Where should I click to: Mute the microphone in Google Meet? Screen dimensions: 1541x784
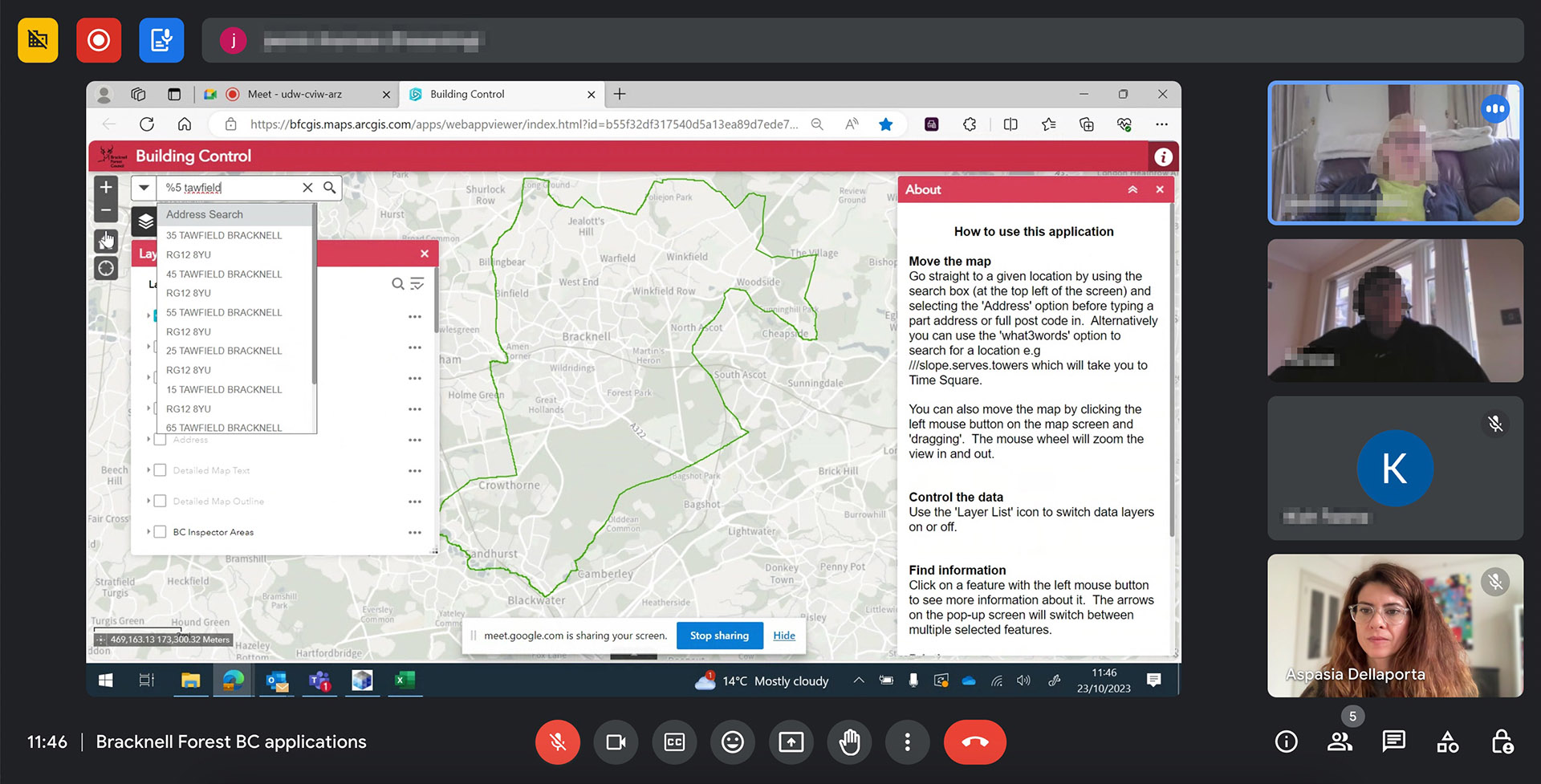[x=558, y=742]
